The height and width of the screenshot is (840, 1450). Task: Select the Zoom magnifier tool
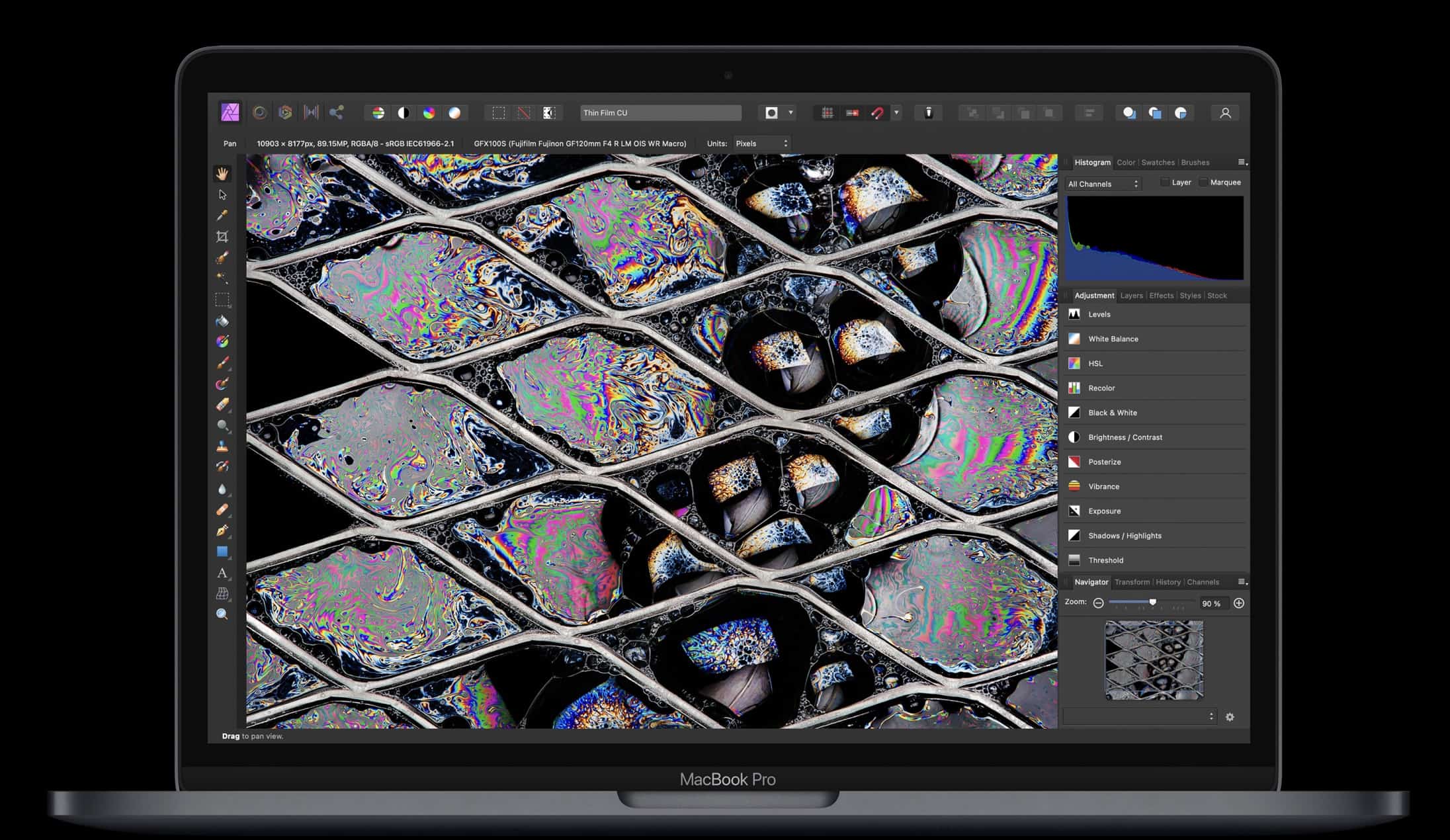click(222, 614)
